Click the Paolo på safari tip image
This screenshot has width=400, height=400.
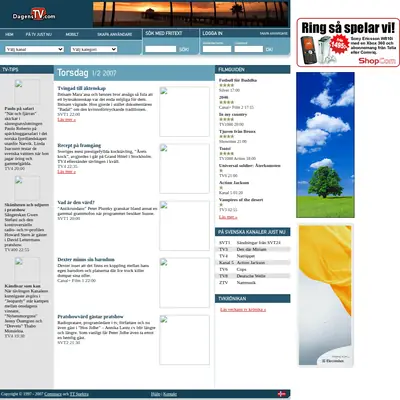(27, 92)
